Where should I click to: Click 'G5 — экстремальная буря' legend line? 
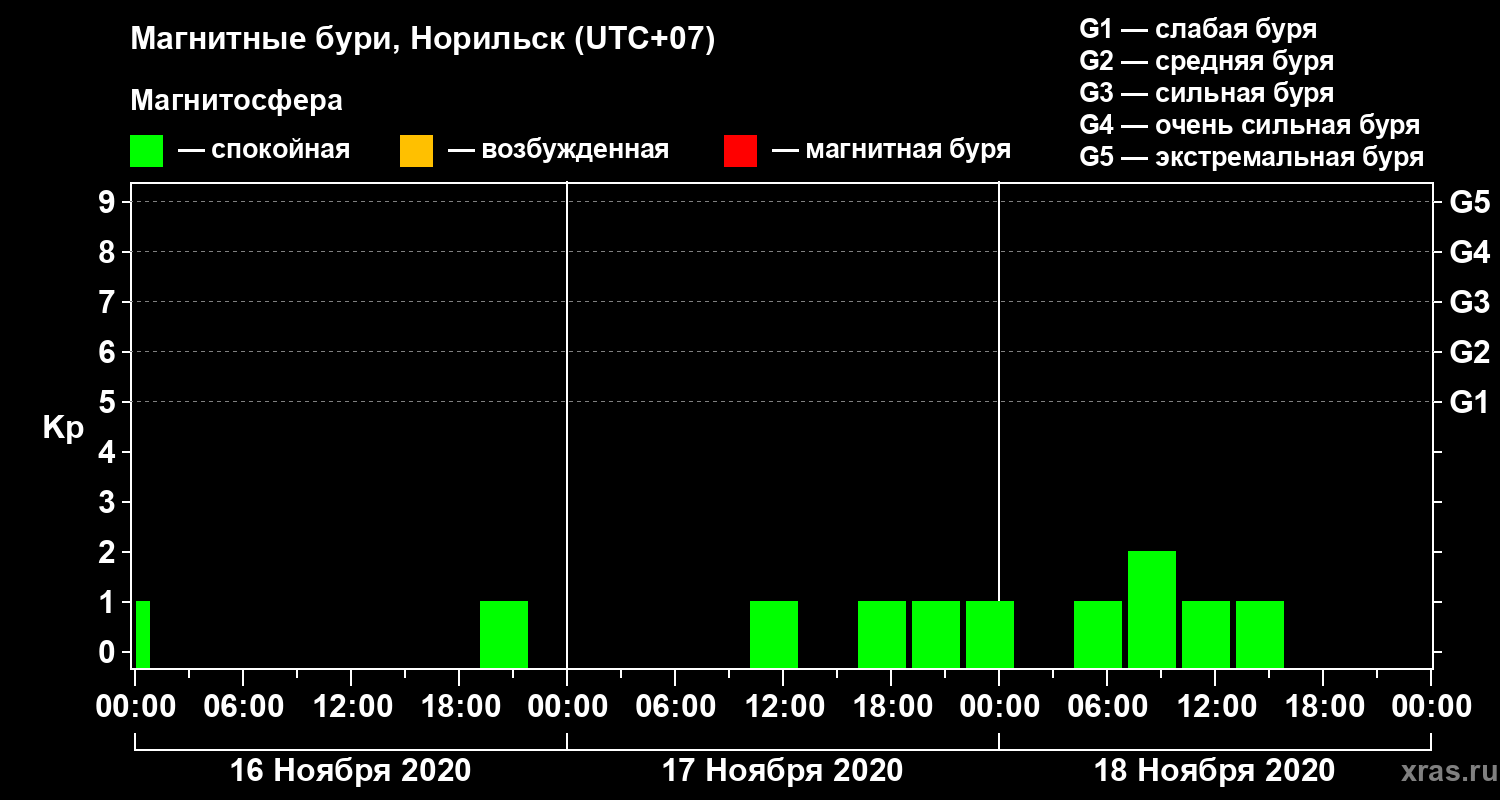tap(1252, 158)
